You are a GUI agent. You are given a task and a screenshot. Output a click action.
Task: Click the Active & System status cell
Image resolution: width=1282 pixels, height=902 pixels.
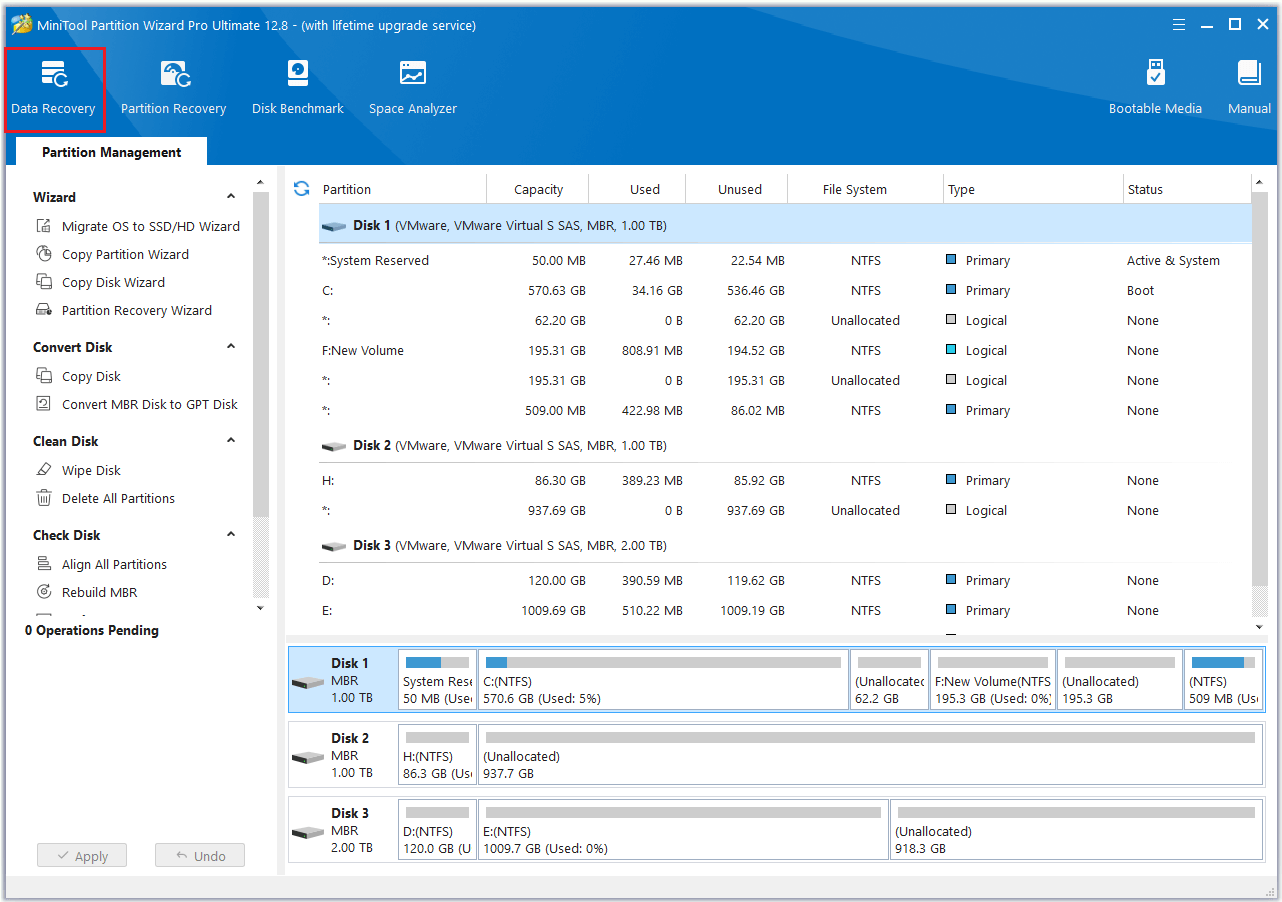tap(1173, 260)
